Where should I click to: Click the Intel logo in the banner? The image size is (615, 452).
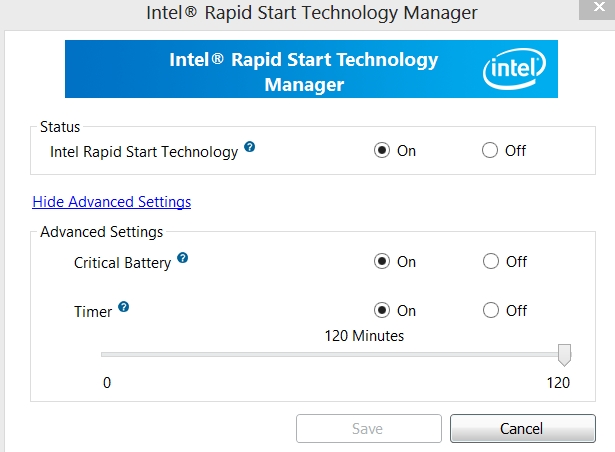513,70
